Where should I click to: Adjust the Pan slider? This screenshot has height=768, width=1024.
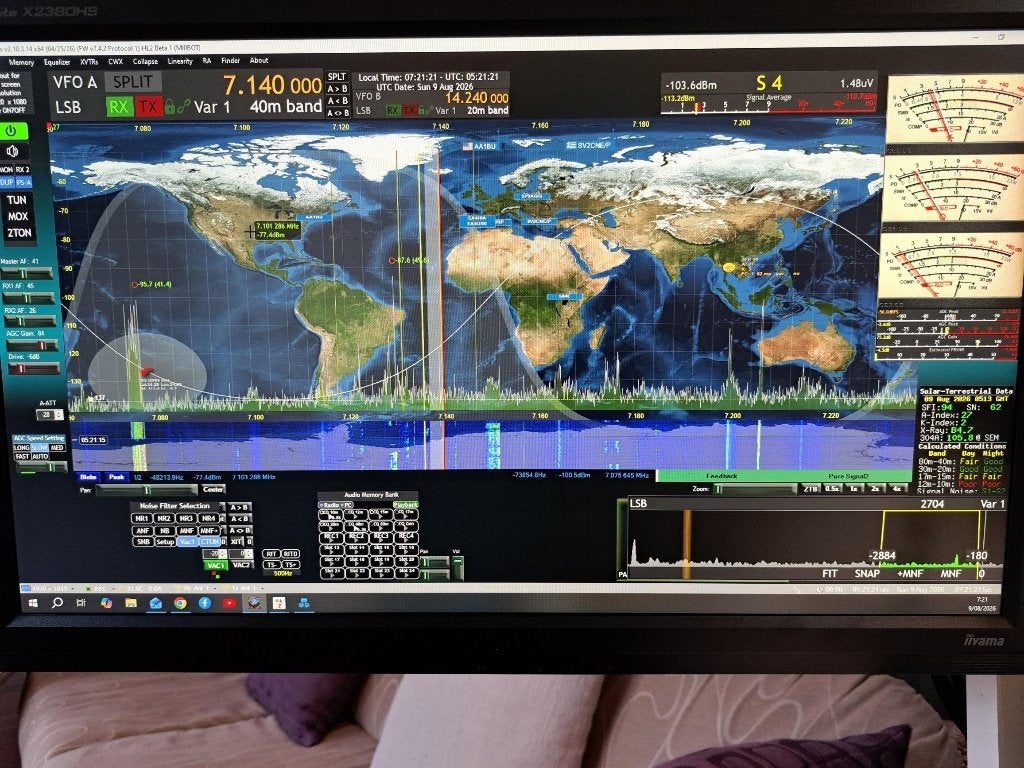(x=145, y=489)
